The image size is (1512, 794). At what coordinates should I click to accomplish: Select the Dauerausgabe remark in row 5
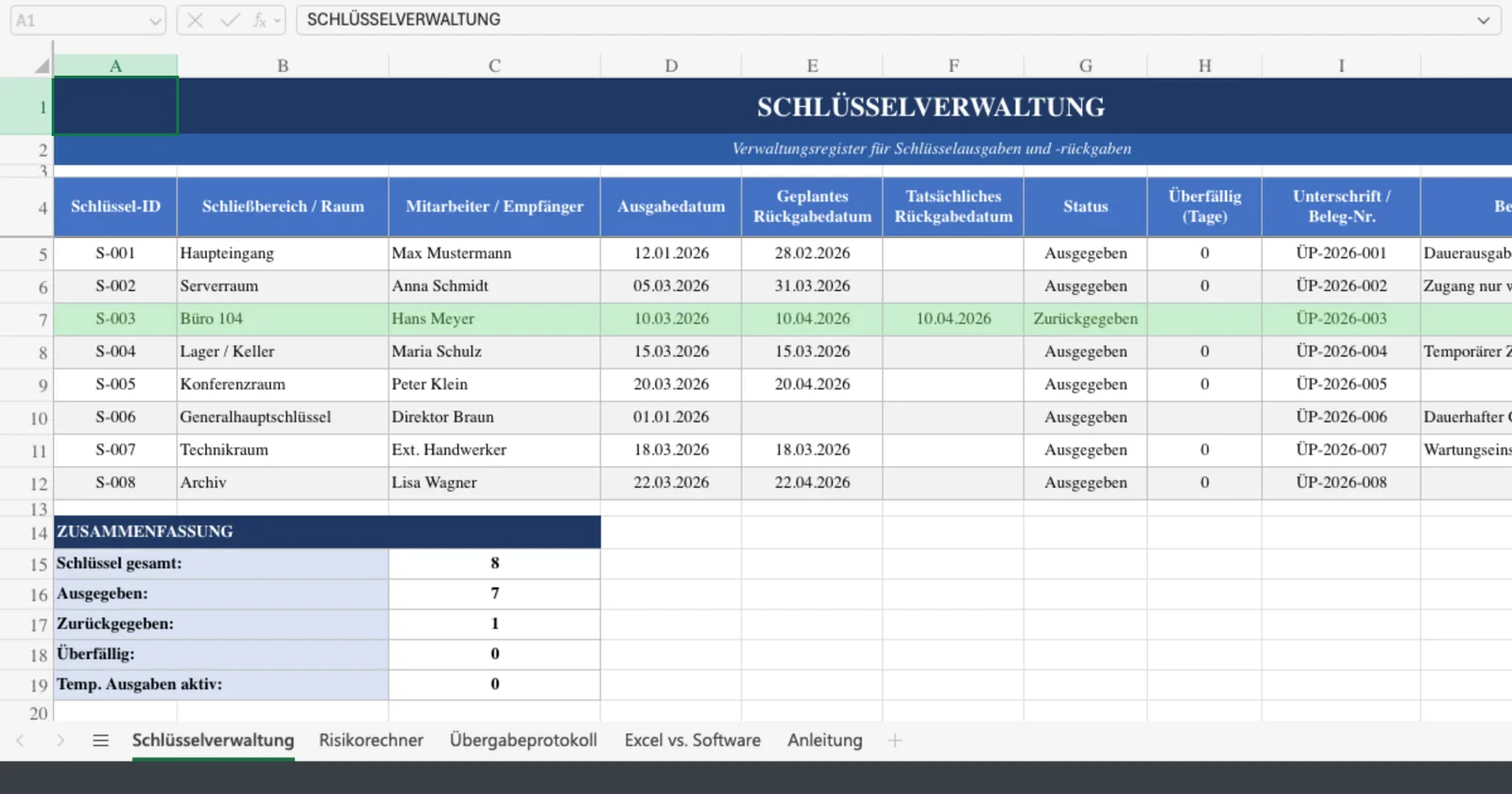coord(1466,253)
